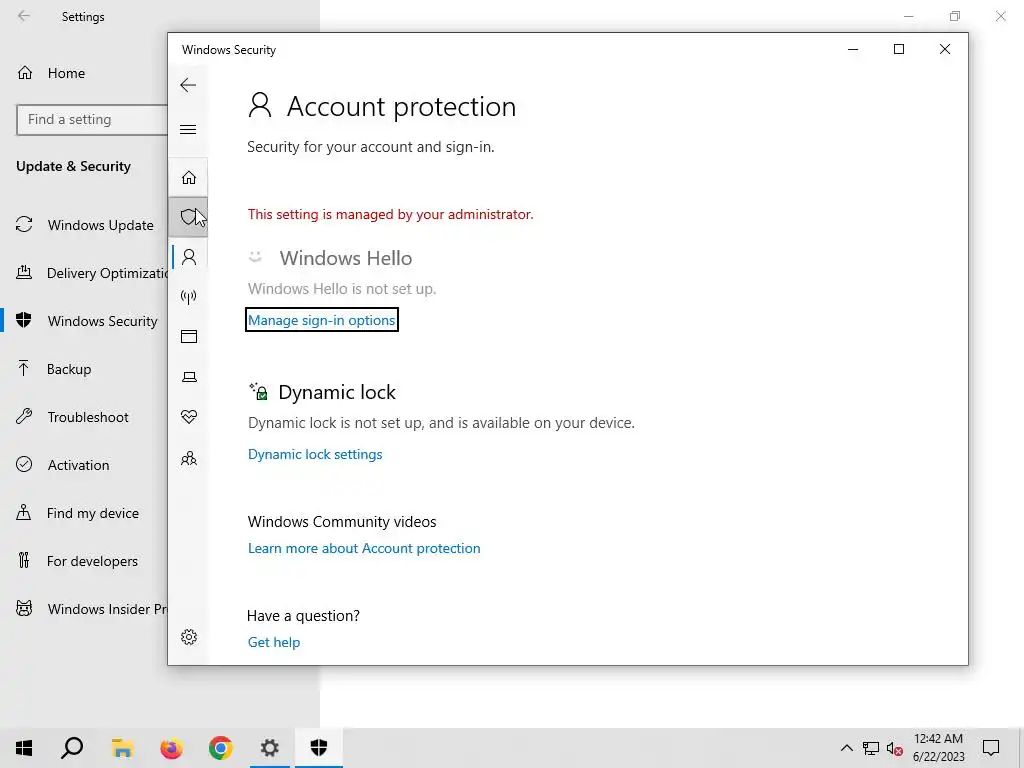Open Firewall & network protection icon
Image resolution: width=1024 pixels, height=768 pixels.
tap(189, 297)
